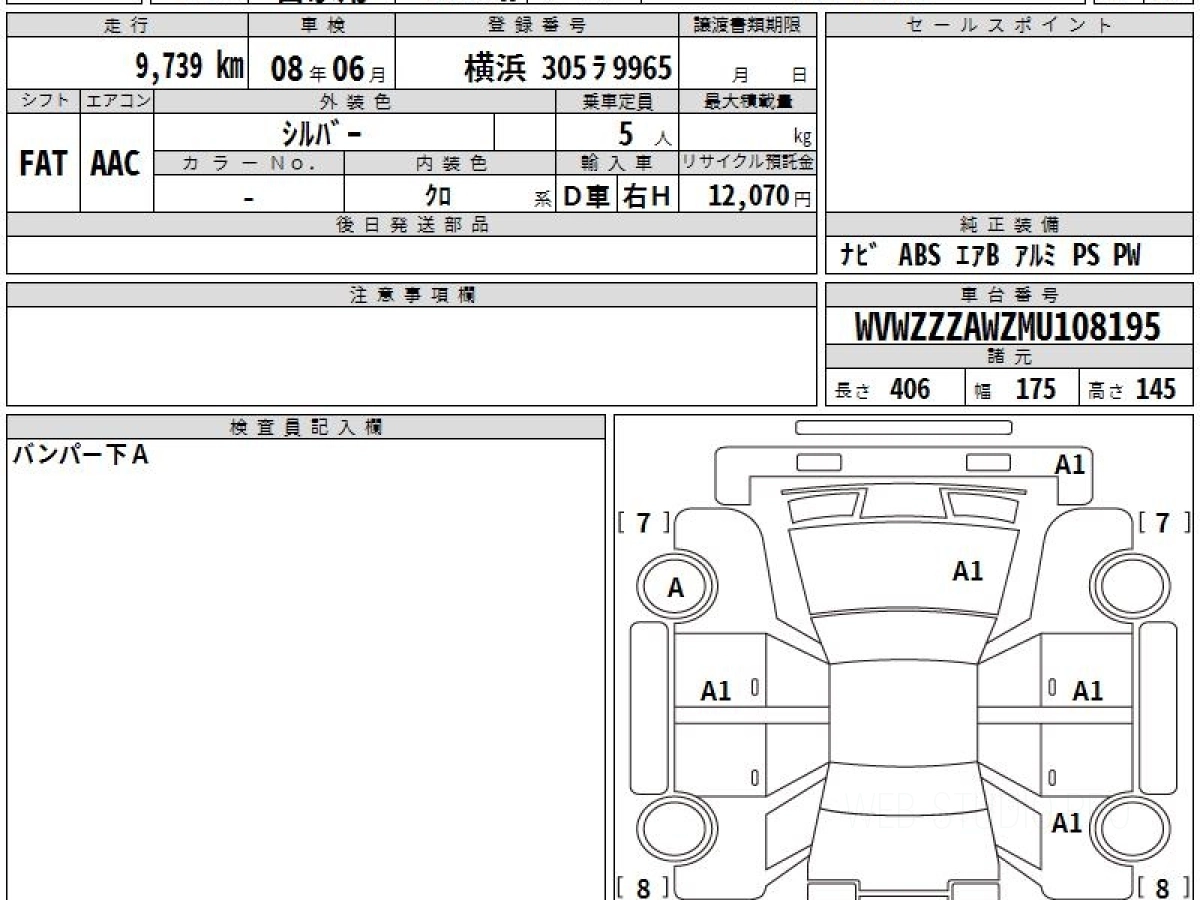Click the A1 mark on the left door

tap(715, 690)
